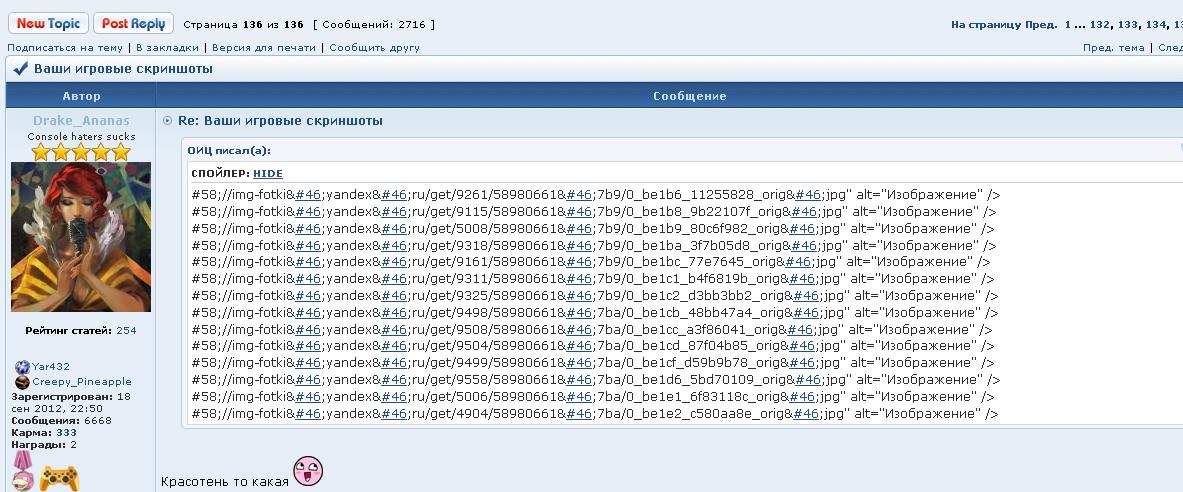Open 'Подписаться на тему' to subscribe

tap(65, 47)
